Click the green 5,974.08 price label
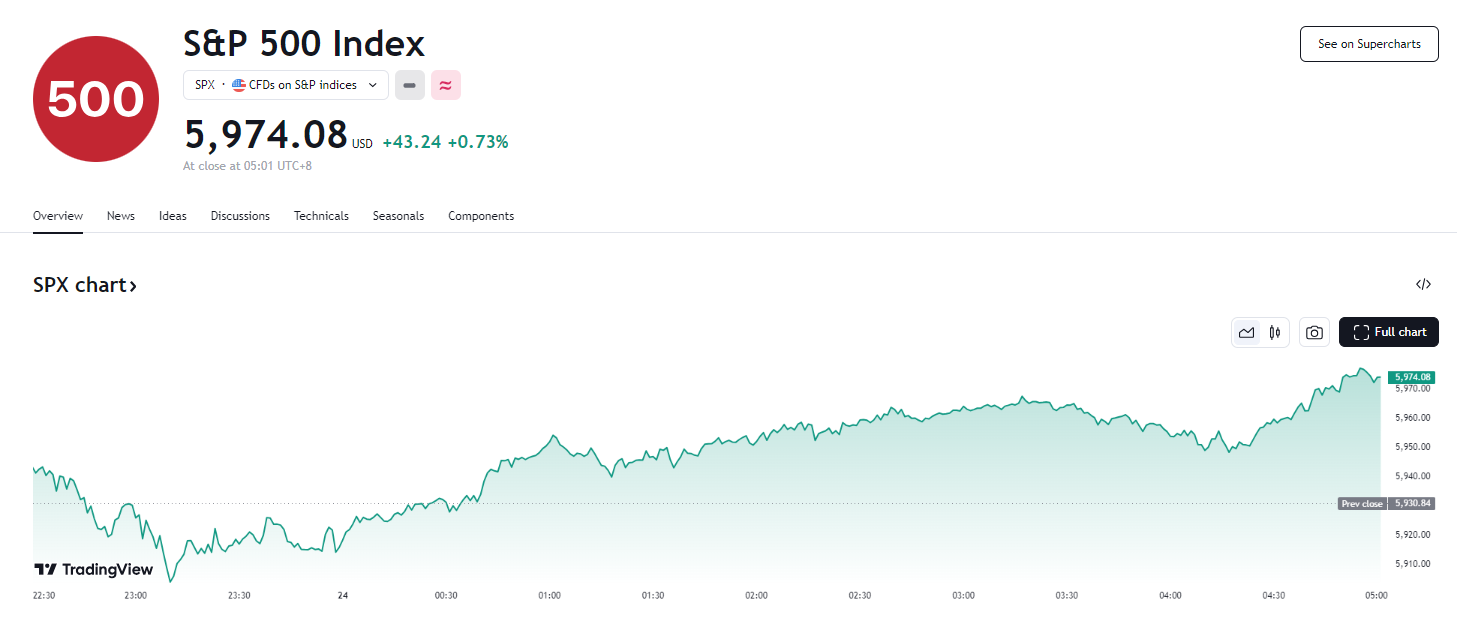The width and height of the screenshot is (1457, 619). point(1412,377)
